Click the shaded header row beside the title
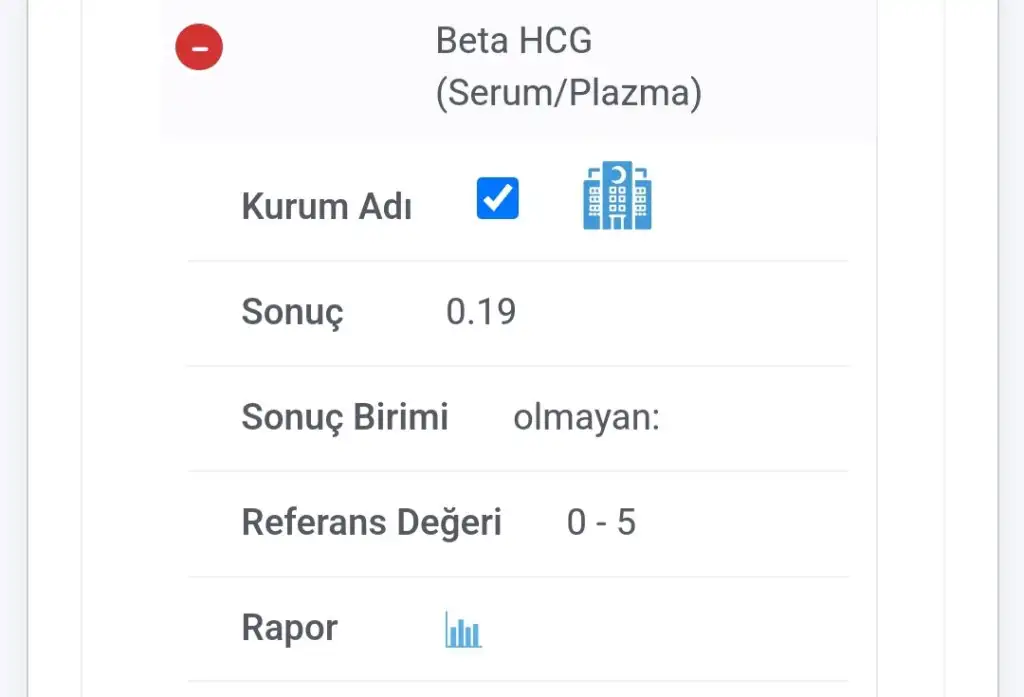 tap(790, 67)
